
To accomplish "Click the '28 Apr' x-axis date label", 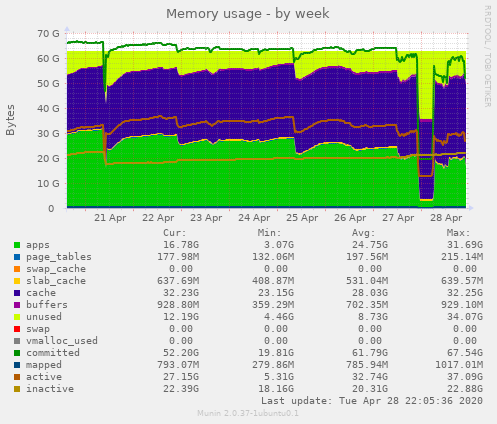I will 446,218.
